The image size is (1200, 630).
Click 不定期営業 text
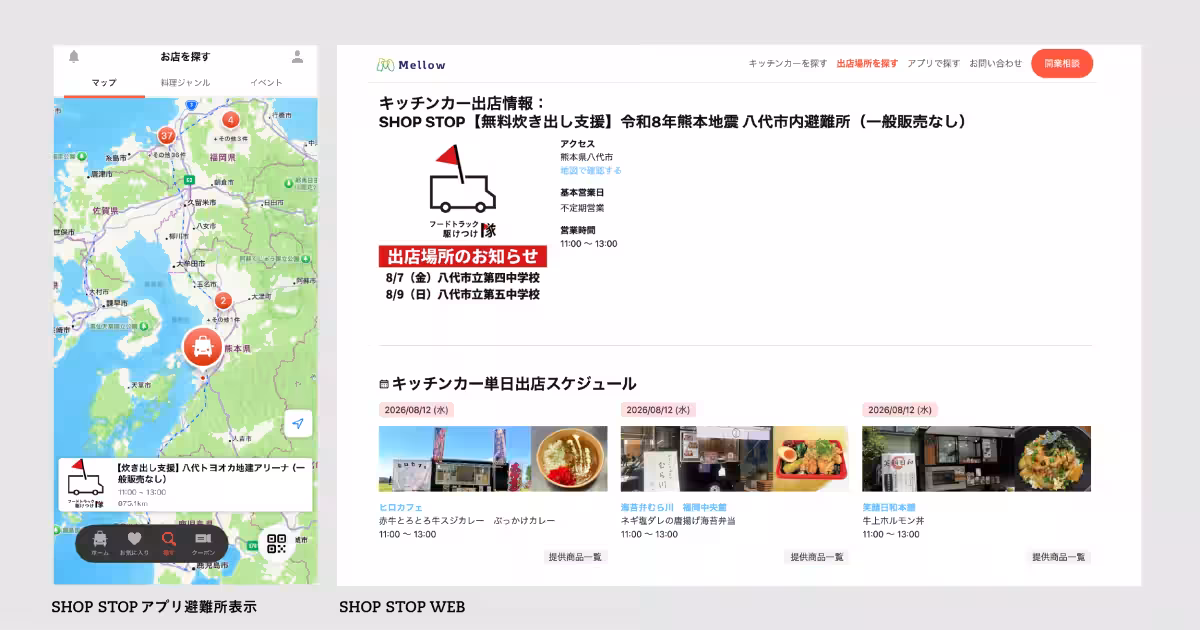(x=582, y=208)
